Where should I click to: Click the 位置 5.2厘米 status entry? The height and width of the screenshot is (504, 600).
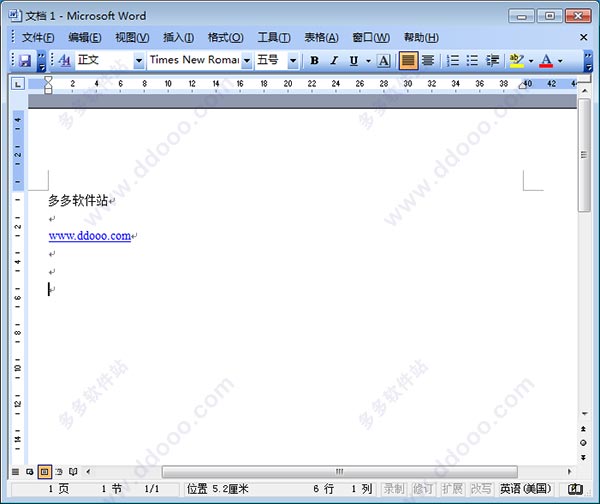point(217,489)
